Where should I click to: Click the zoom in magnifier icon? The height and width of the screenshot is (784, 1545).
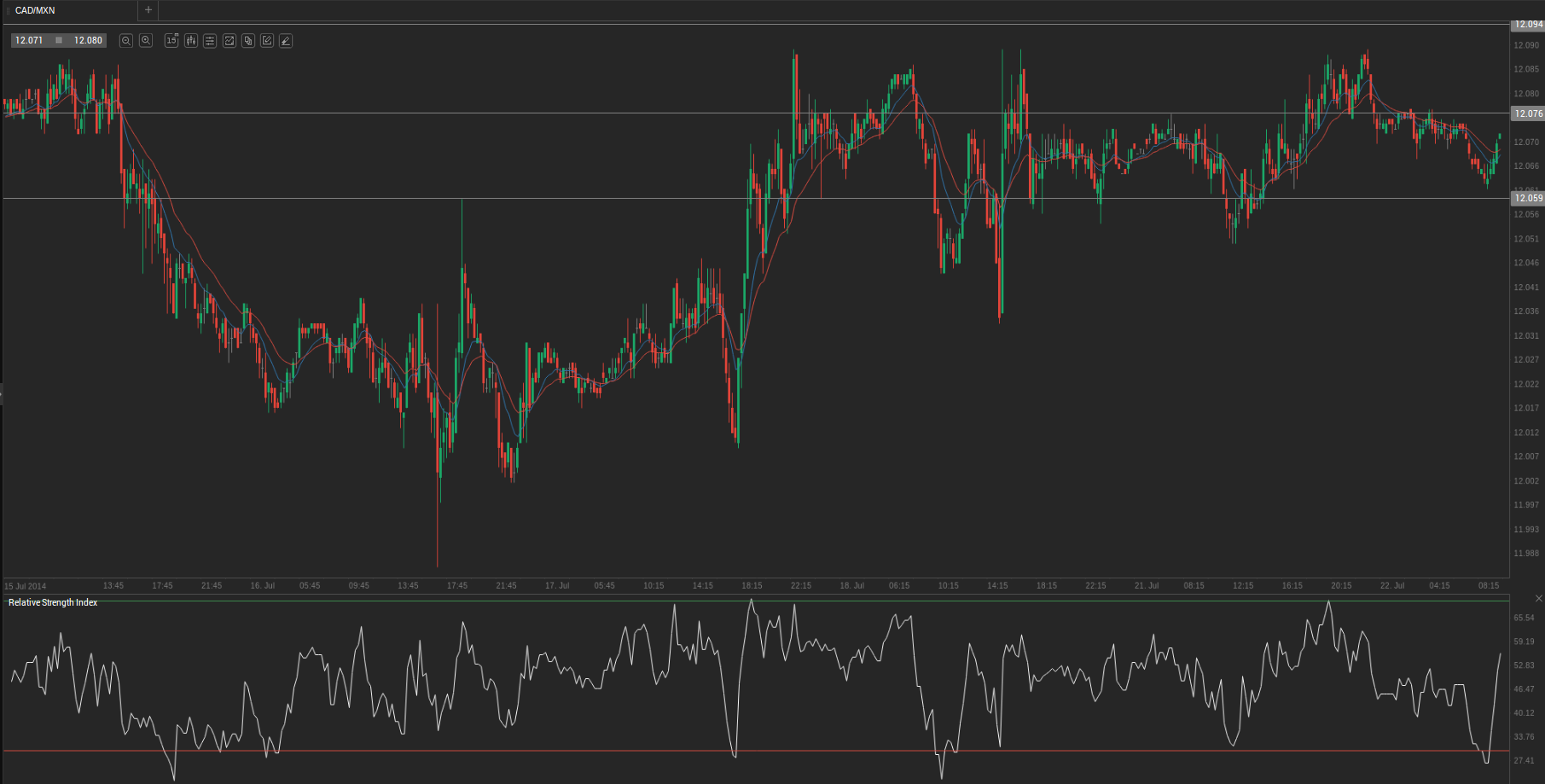point(146,40)
